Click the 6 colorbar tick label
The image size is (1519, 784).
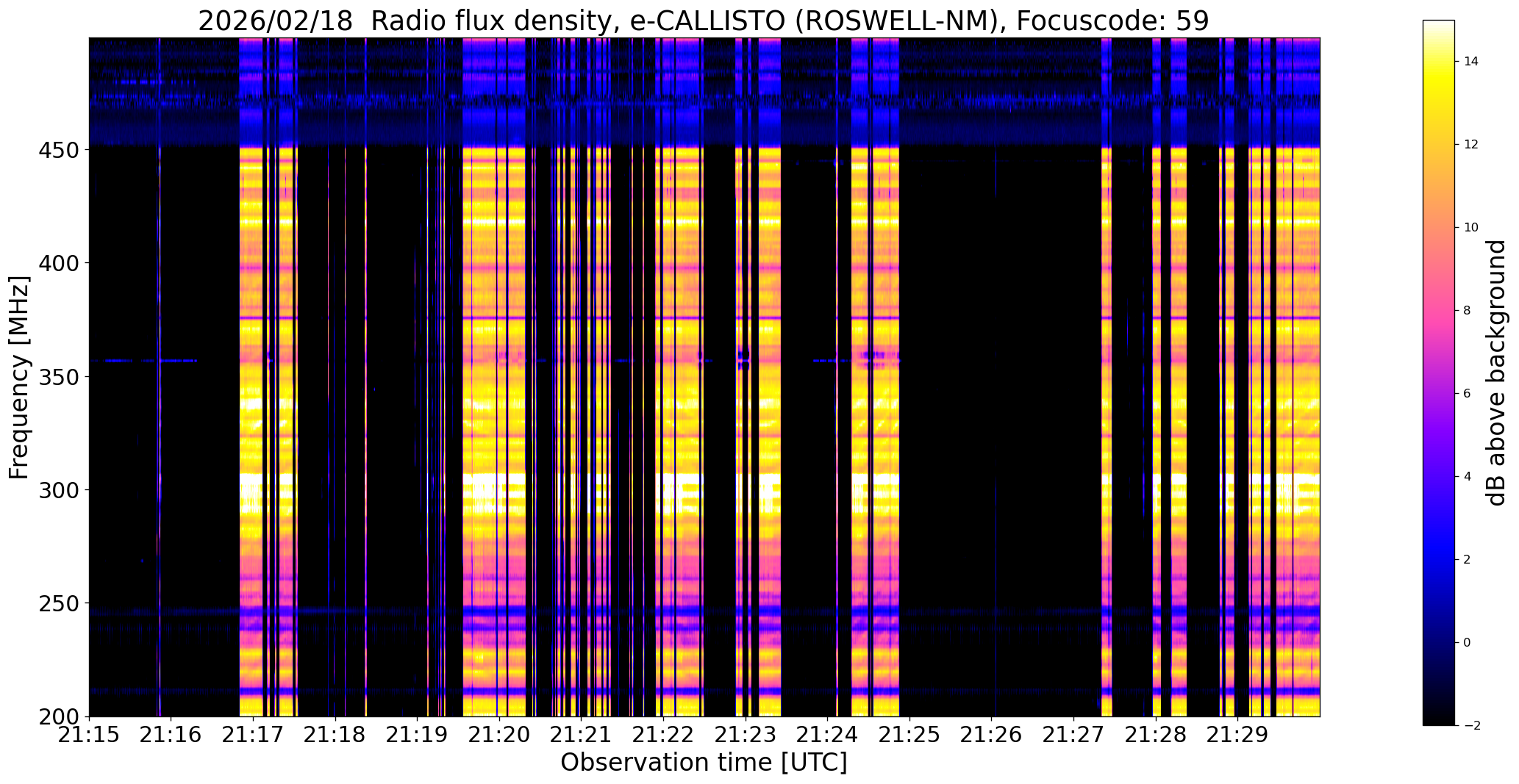(1467, 394)
